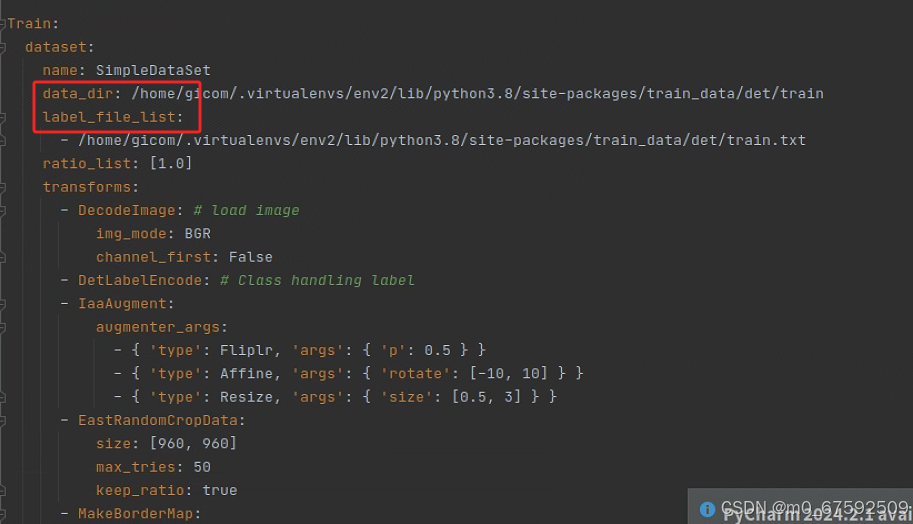The width and height of the screenshot is (913, 524).
Task: Click the 'Train:' key
Action: tap(33, 24)
